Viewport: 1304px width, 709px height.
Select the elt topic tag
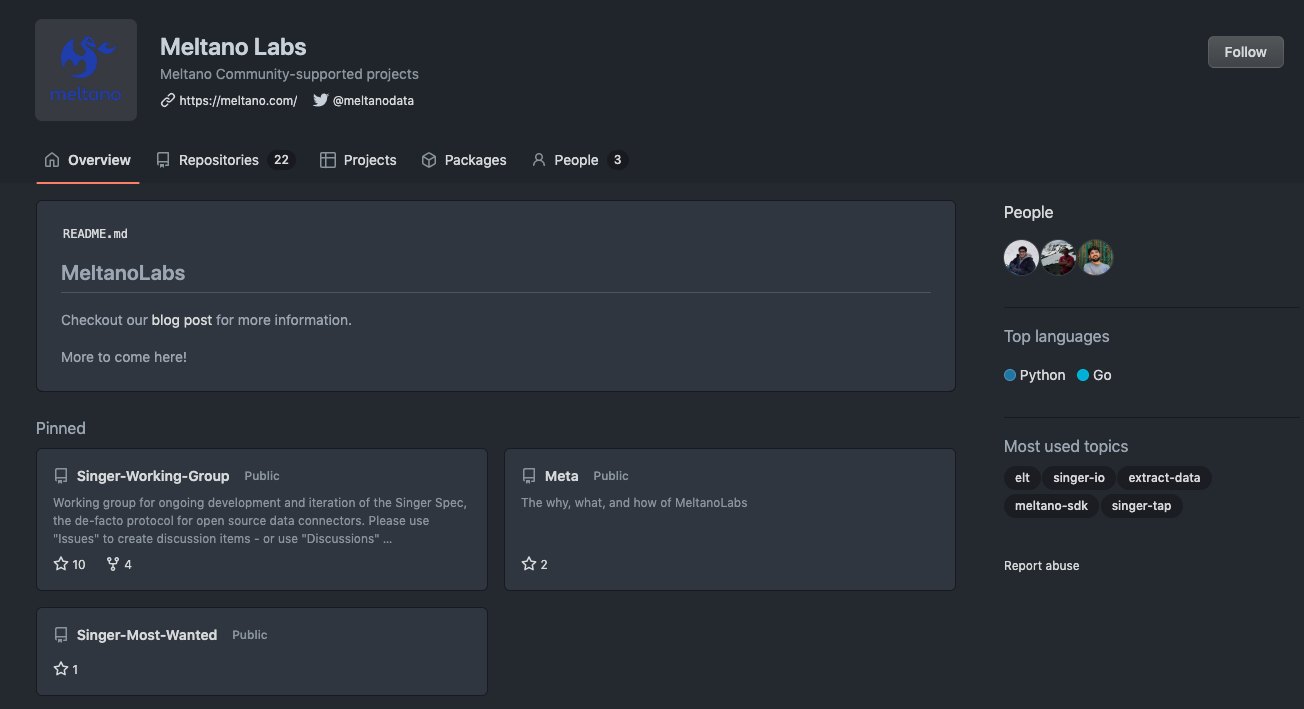1022,478
